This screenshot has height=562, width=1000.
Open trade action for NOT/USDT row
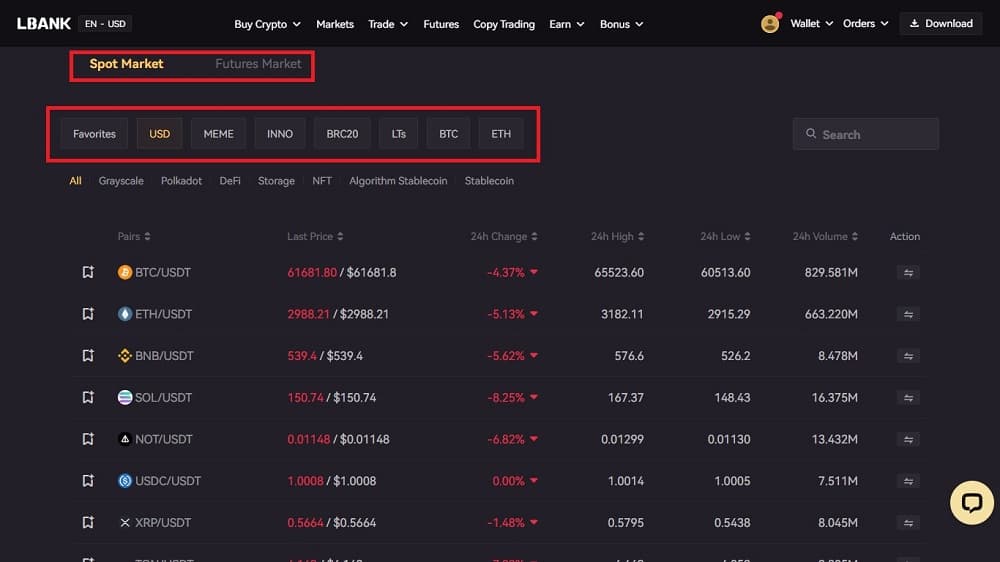point(908,440)
